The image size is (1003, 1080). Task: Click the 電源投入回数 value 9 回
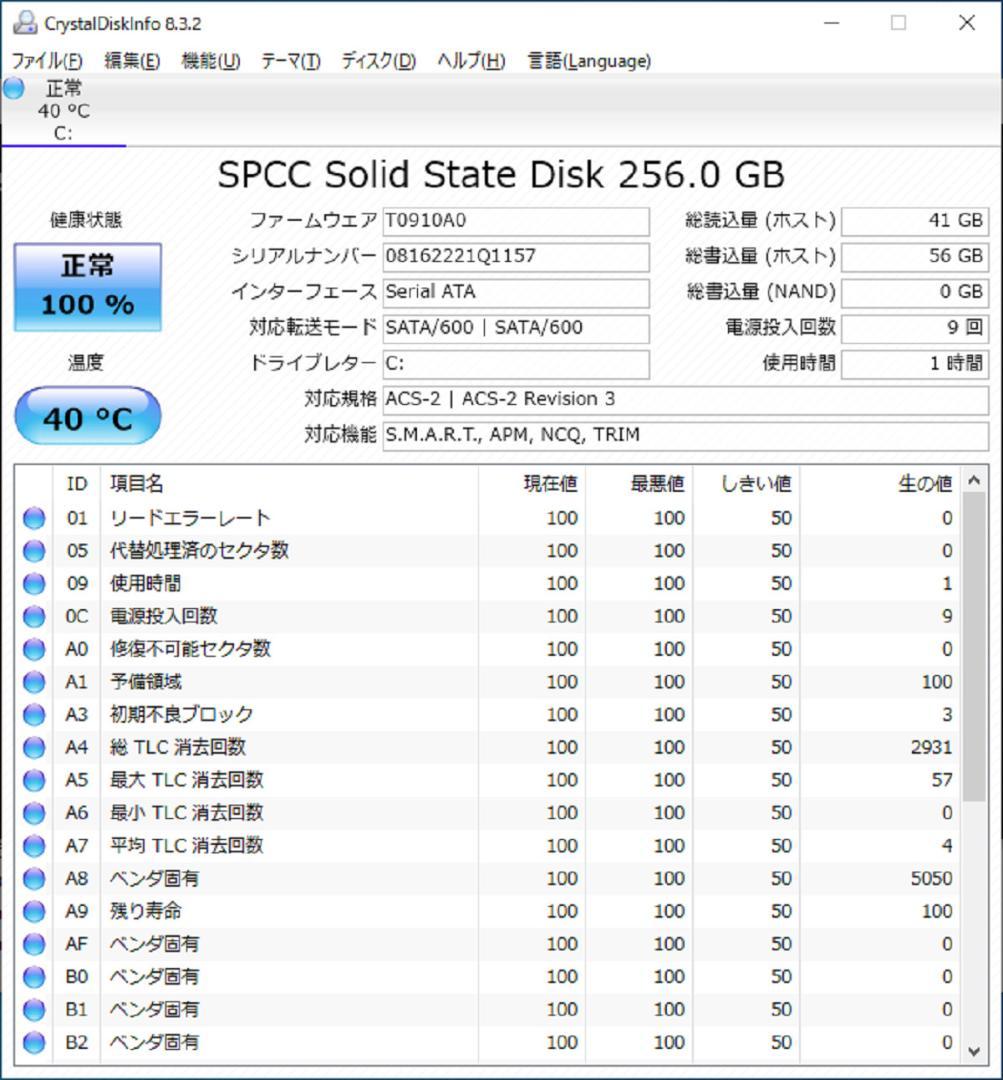(x=915, y=329)
